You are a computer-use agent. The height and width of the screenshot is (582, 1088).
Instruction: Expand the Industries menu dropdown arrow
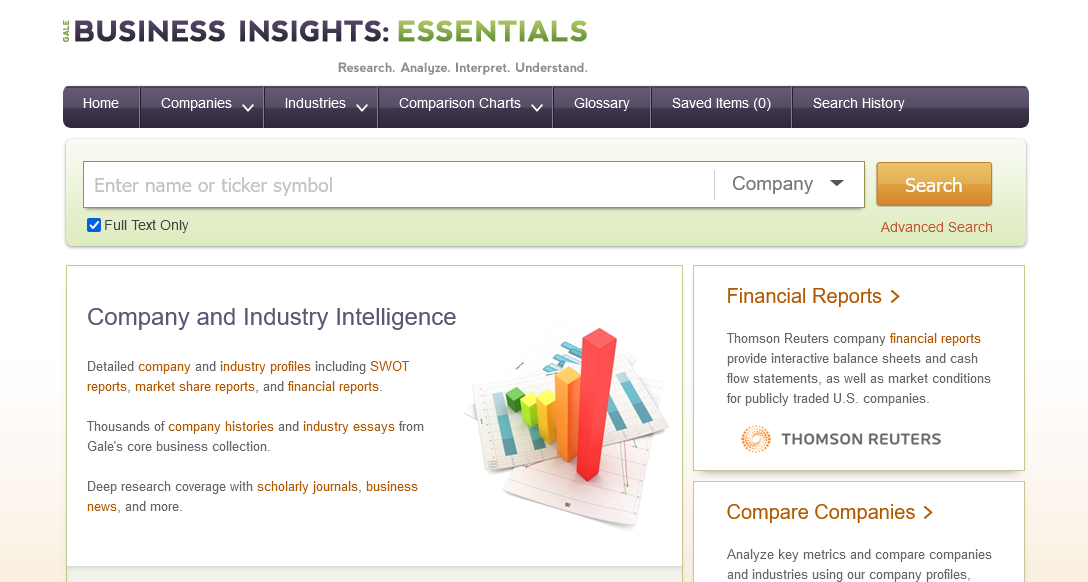click(362, 107)
